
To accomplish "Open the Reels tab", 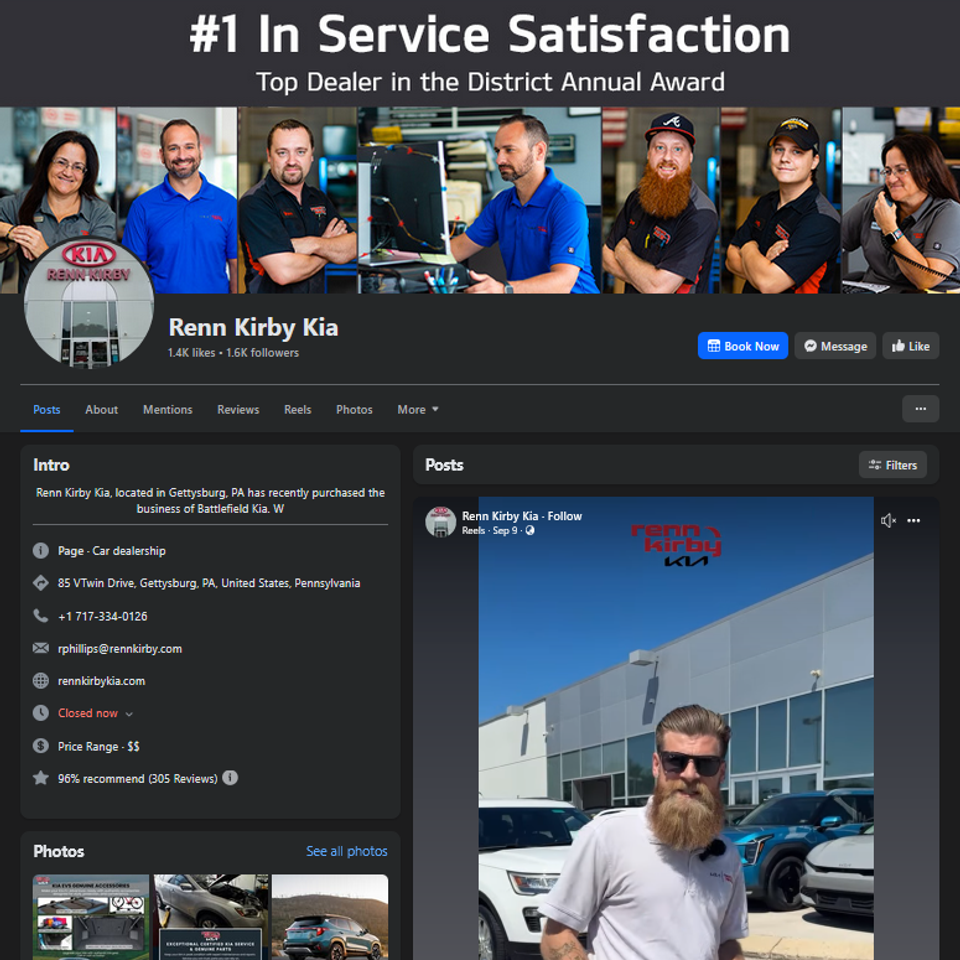I will point(298,410).
